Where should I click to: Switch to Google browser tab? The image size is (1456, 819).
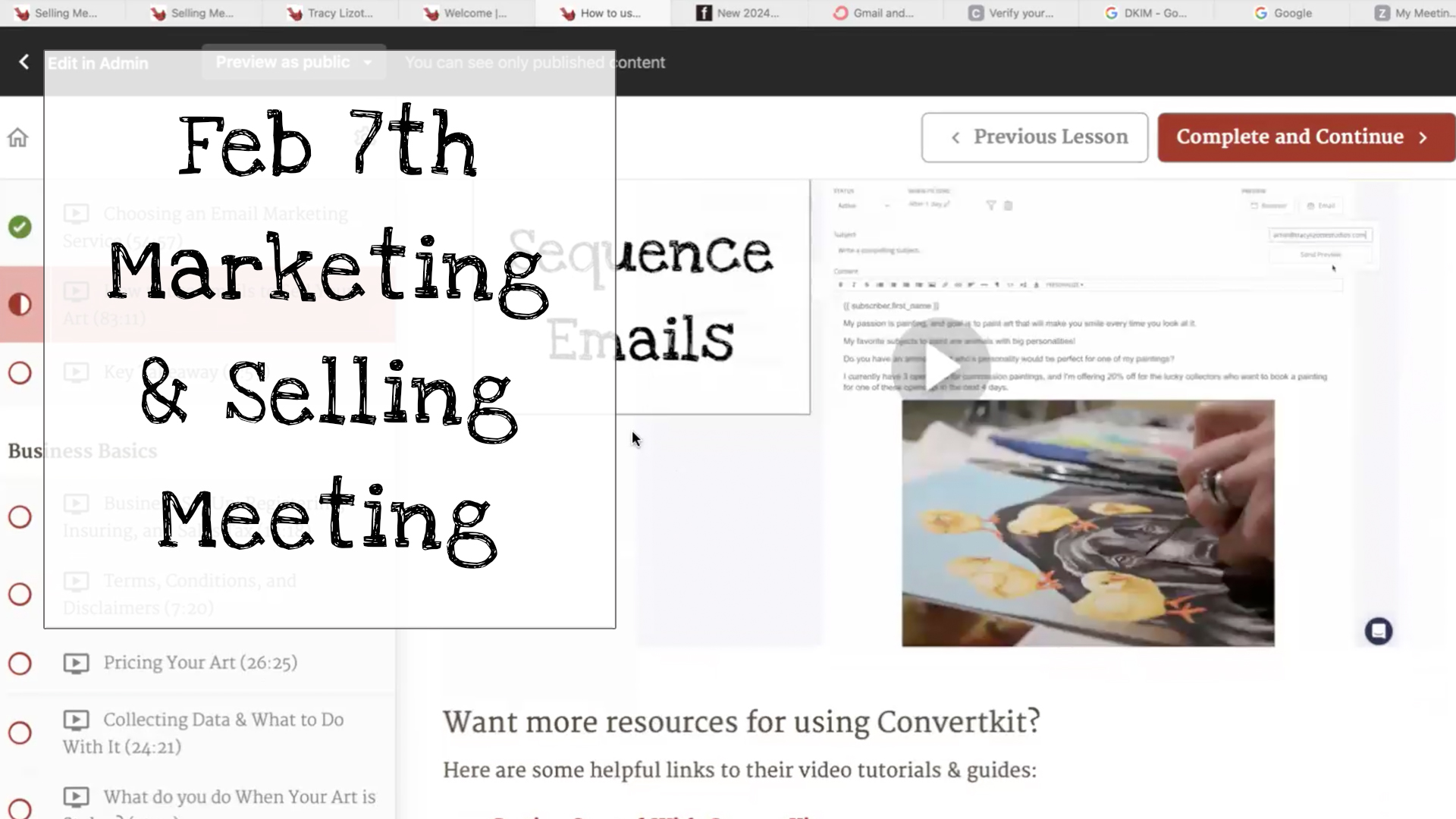(x=1283, y=13)
